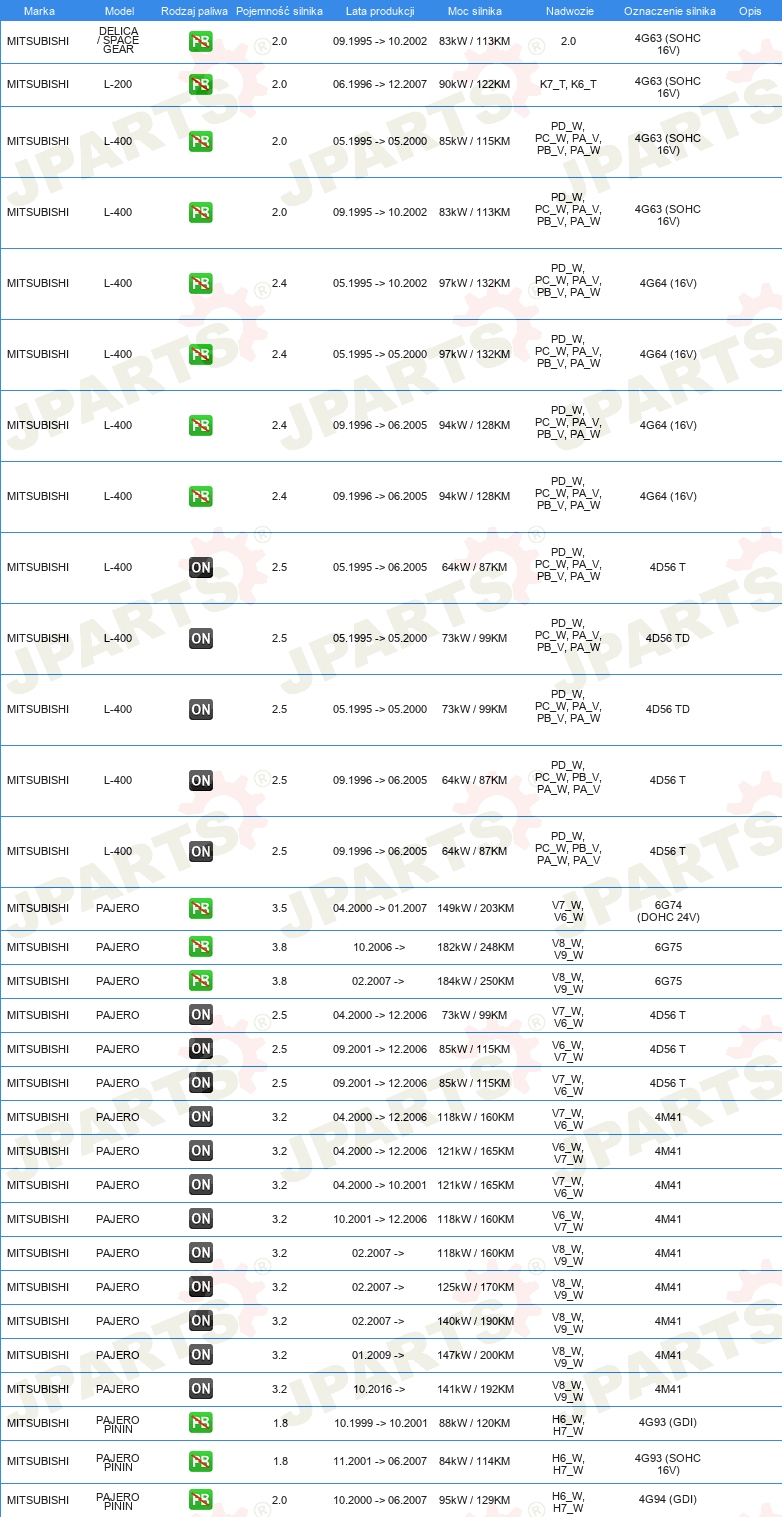Click the '06.1996 -> 12.2007' production years cell
Image resolution: width=782 pixels, height=1517 pixels.
point(380,84)
